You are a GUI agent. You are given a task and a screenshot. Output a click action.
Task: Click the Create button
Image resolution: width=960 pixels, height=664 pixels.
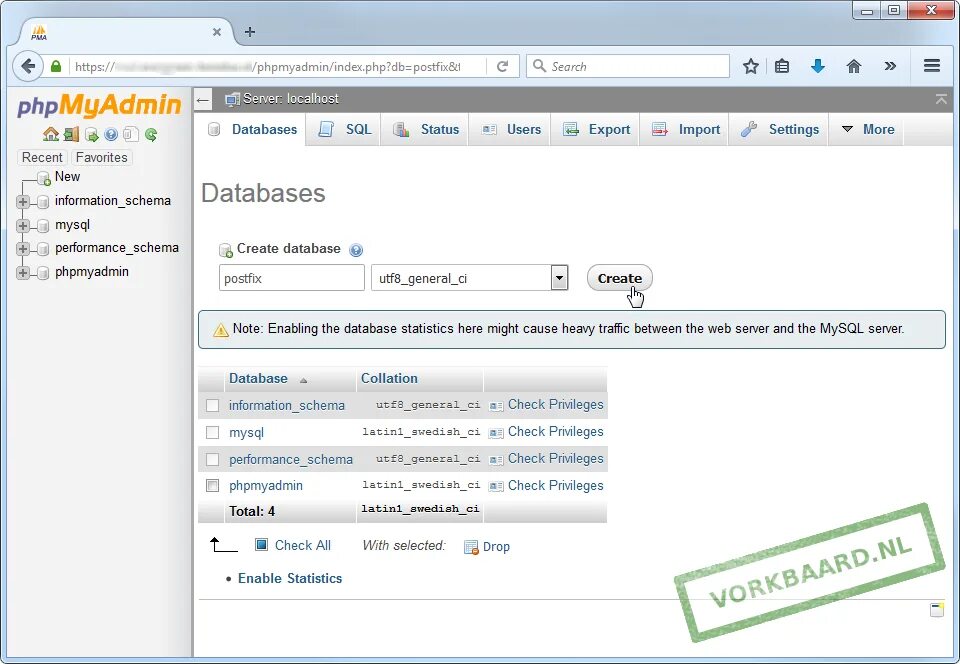pos(620,278)
